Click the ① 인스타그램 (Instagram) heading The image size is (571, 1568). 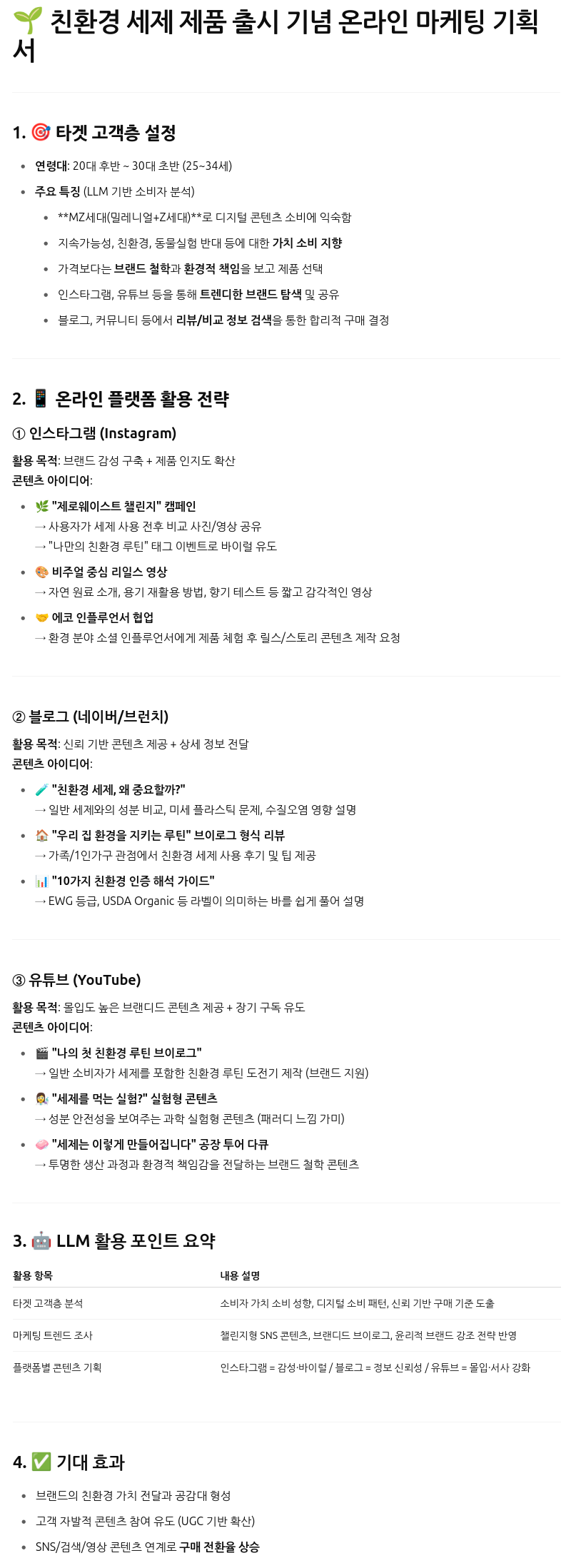pyautogui.click(x=94, y=433)
